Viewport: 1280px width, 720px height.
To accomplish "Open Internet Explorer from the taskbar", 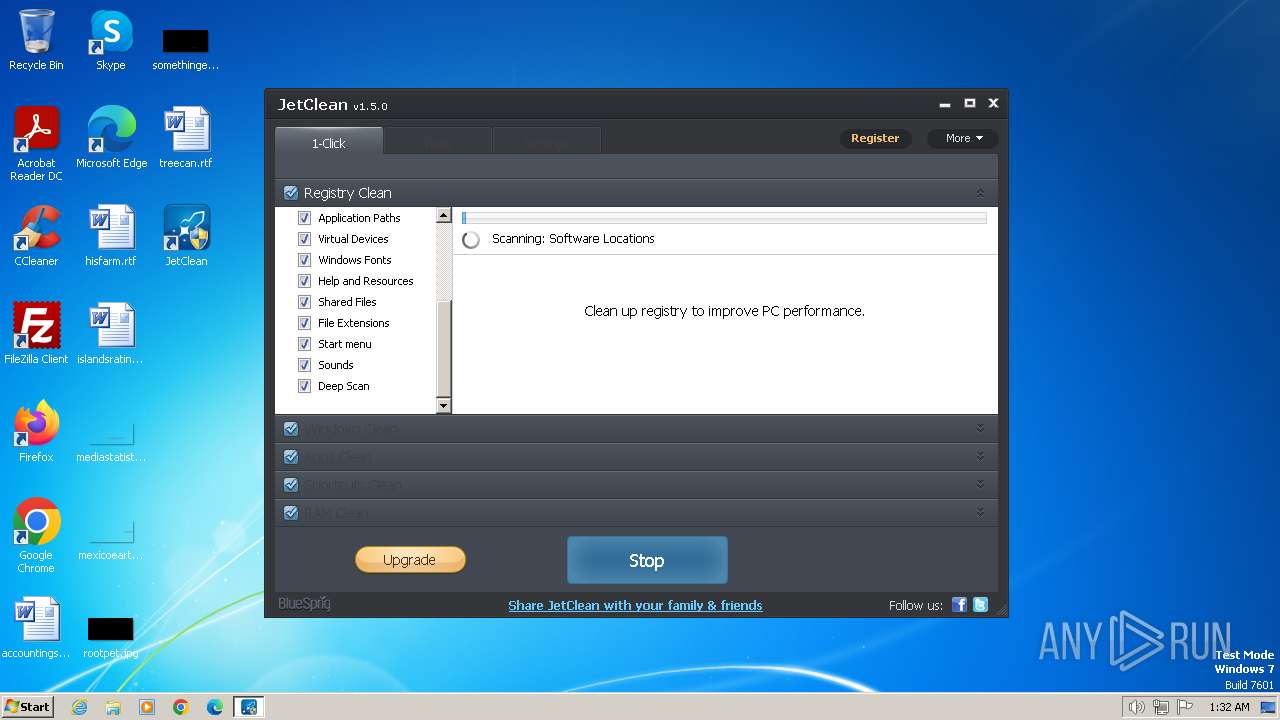I will pos(79,707).
